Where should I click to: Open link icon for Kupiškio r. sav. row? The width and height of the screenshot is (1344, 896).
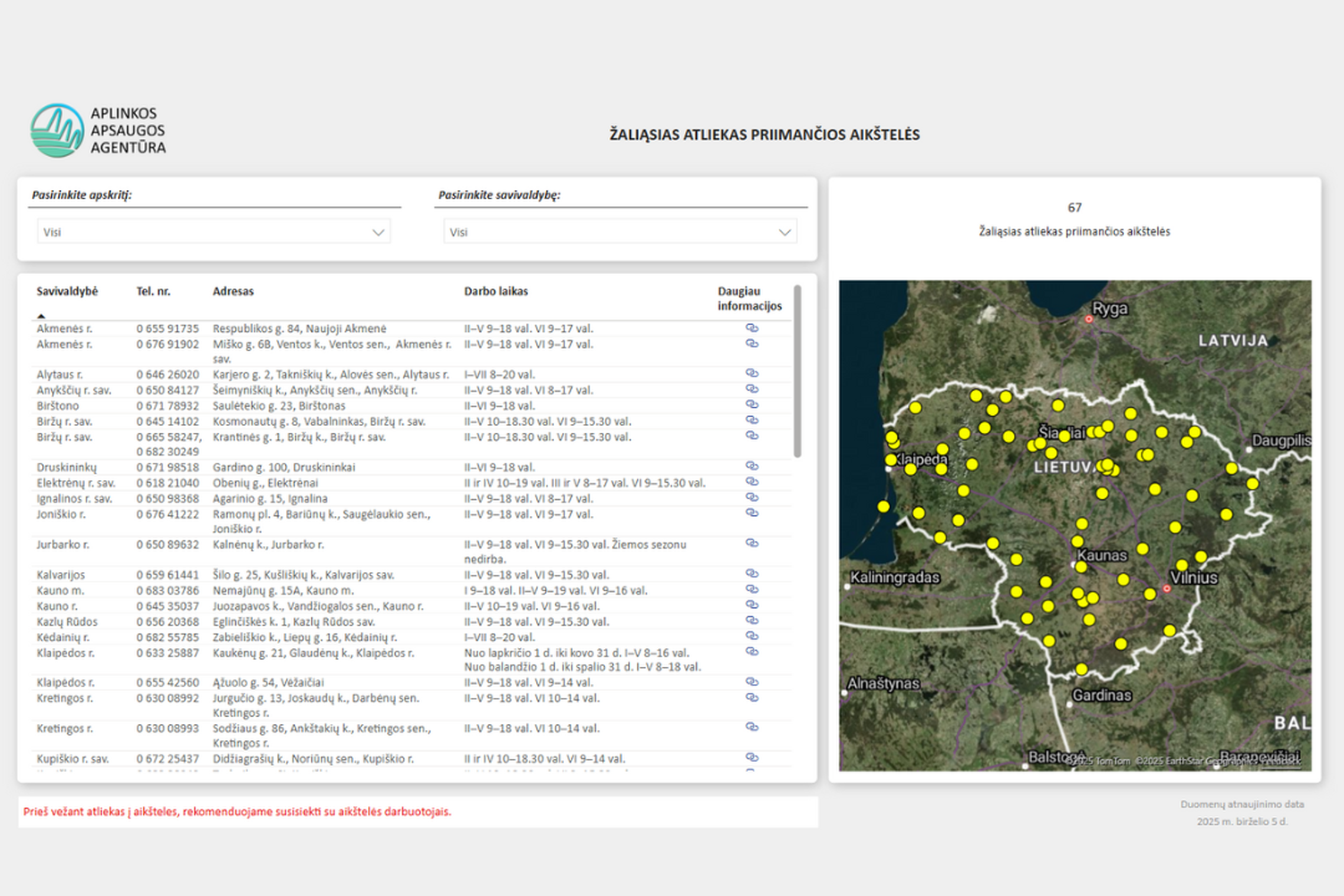pyautogui.click(x=752, y=757)
